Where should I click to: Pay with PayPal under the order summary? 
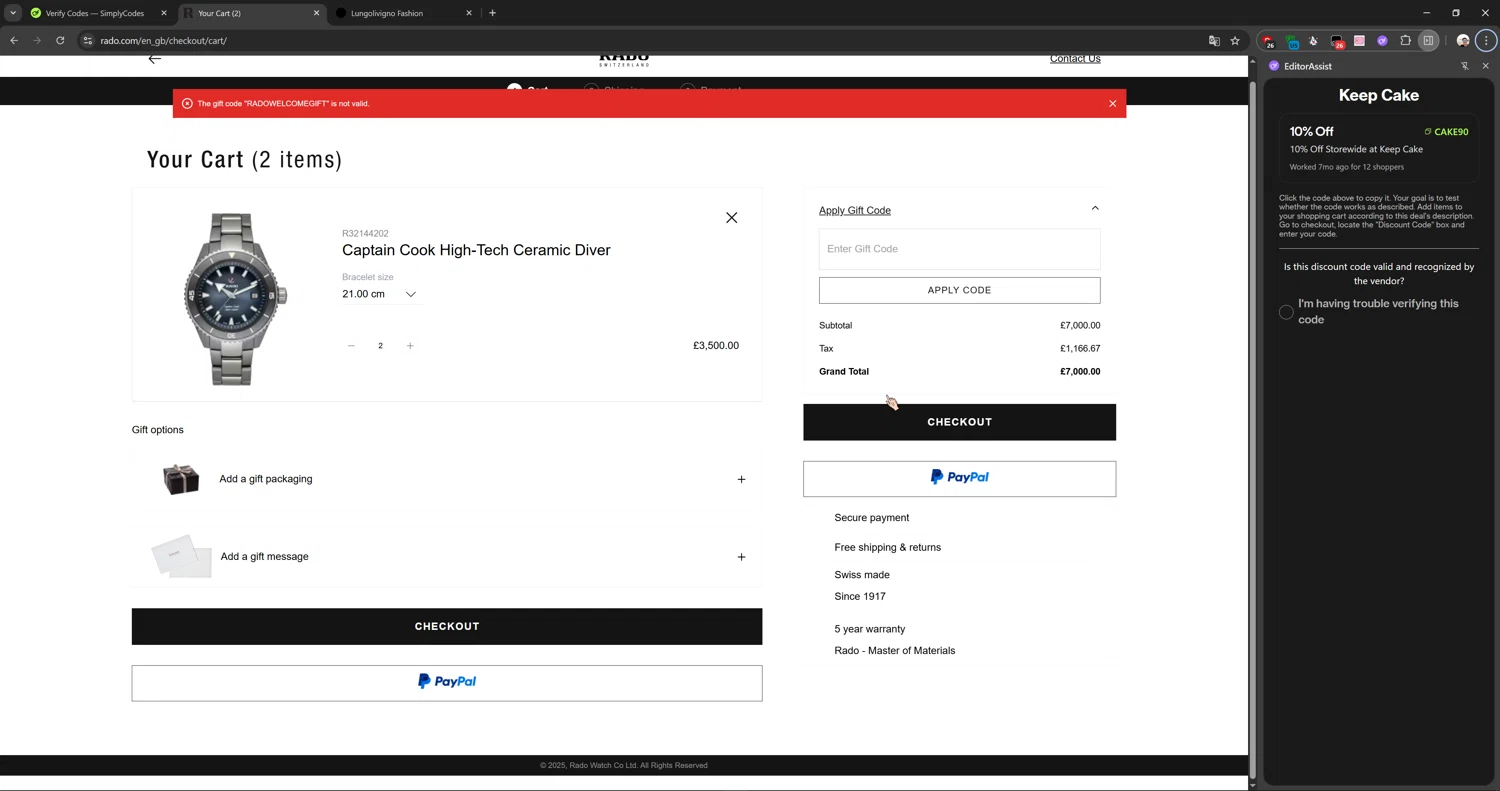pyautogui.click(x=959, y=478)
